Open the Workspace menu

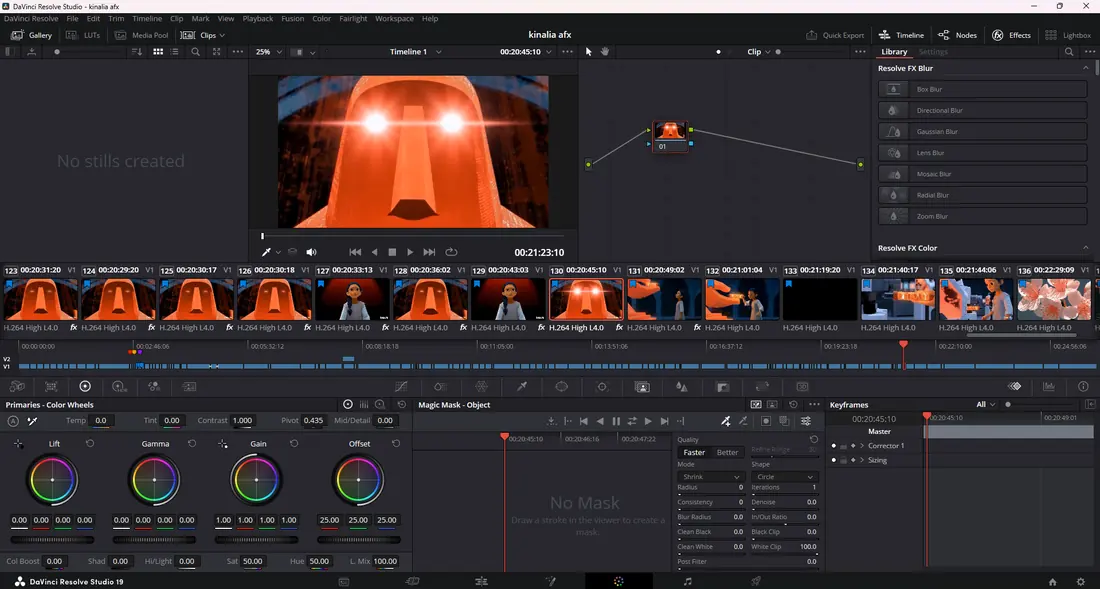394,19
